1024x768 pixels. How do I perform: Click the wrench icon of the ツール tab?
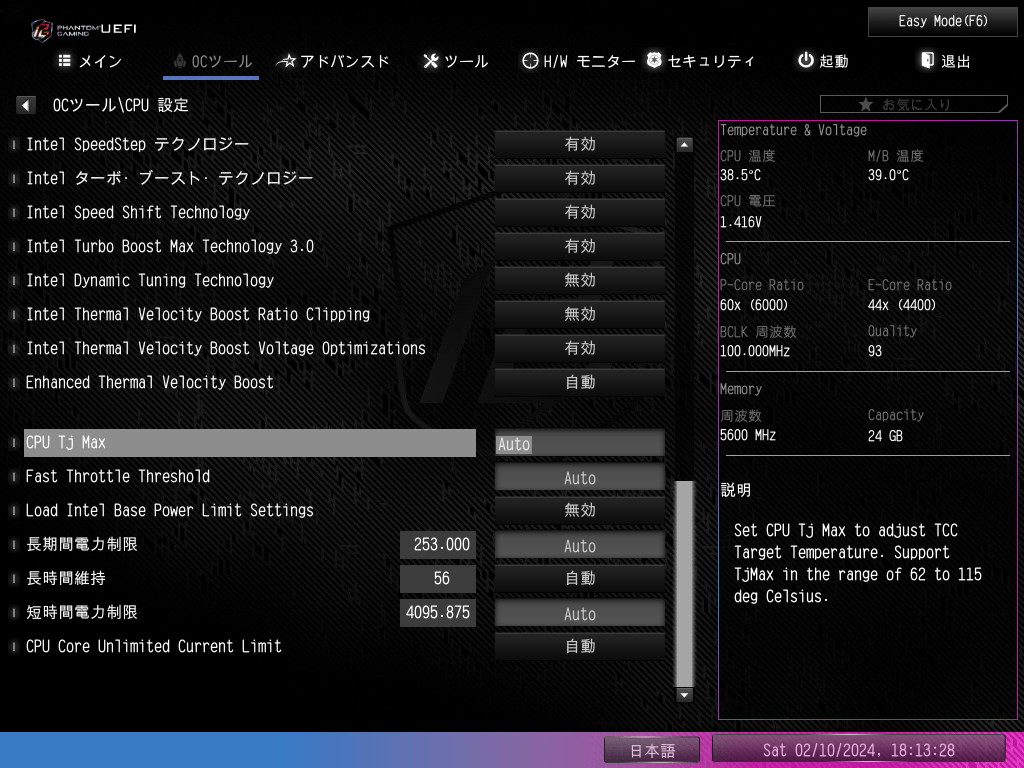[430, 61]
